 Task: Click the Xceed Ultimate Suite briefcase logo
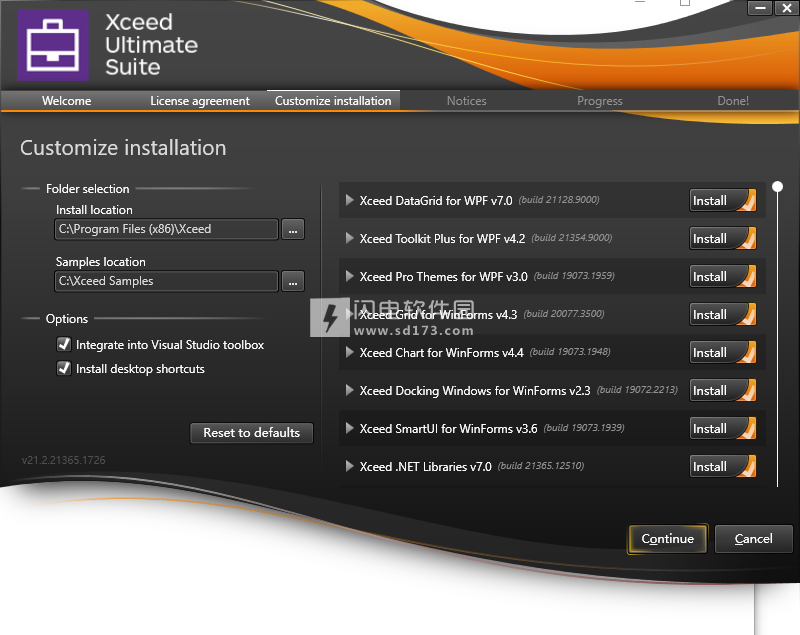point(53,45)
